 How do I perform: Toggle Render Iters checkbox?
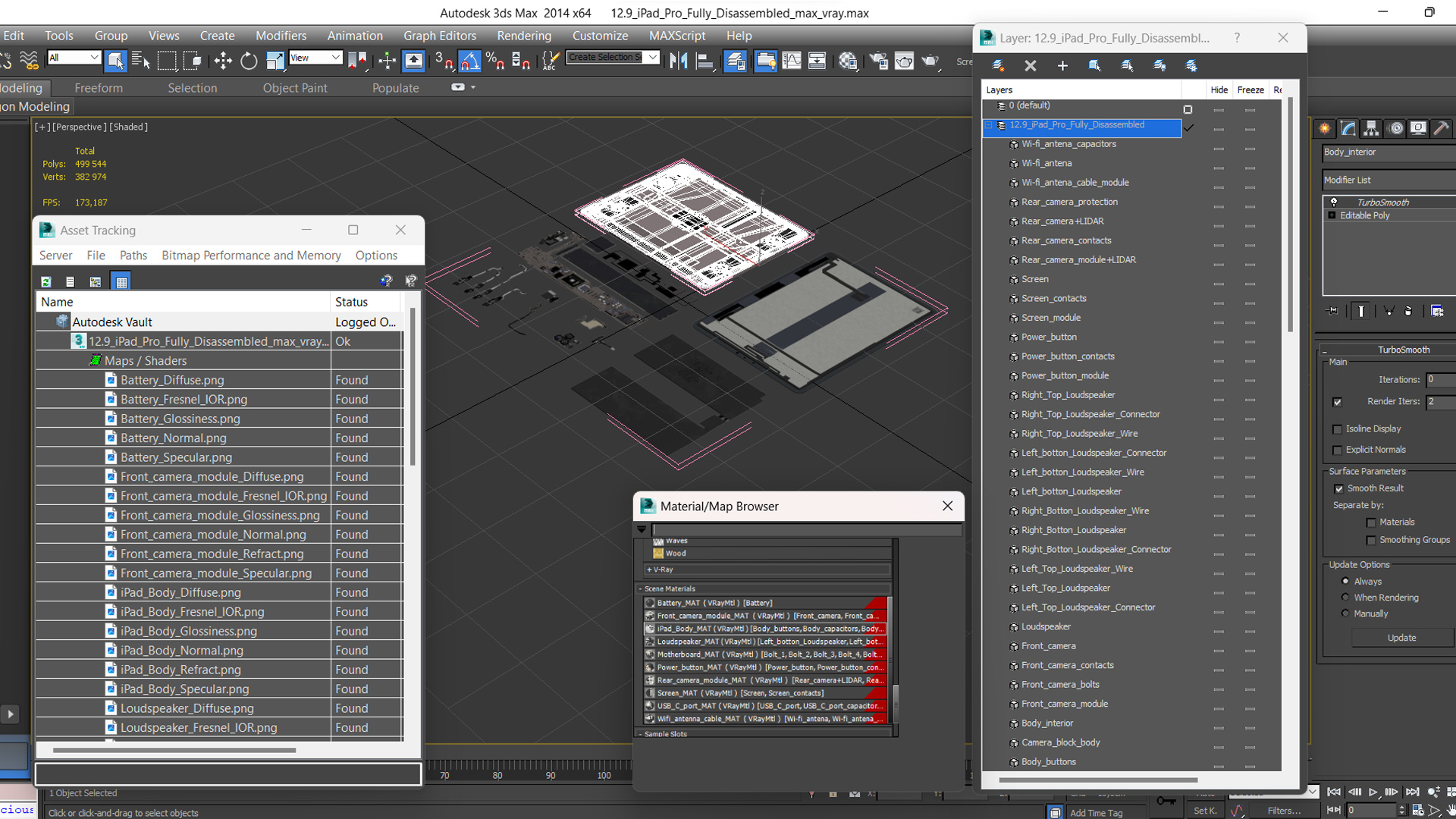pos(1337,402)
